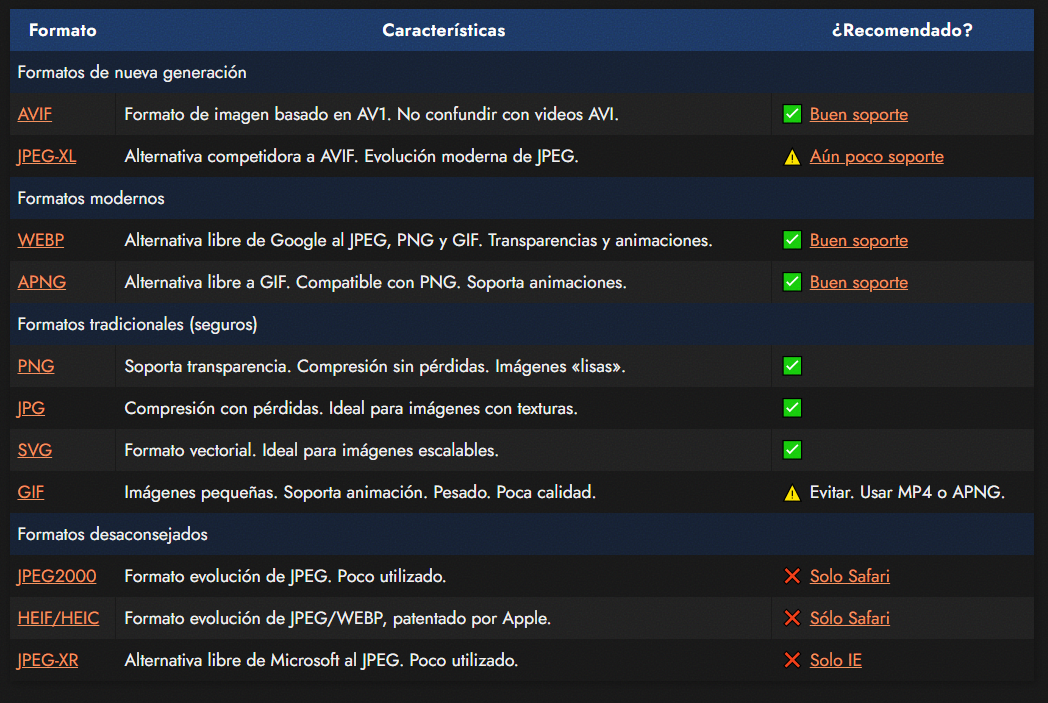1048x703 pixels.
Task: Click 'Buen soporte' link in APNG row
Action: click(x=858, y=282)
